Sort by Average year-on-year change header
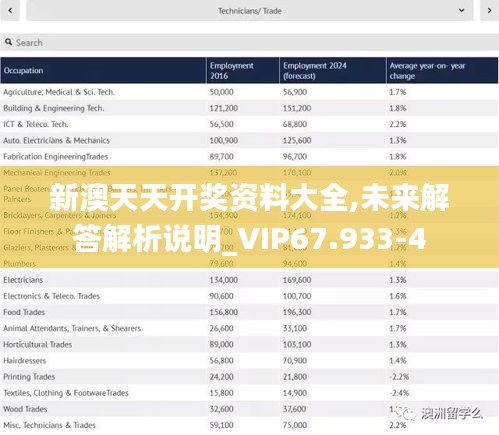This screenshot has width=499, height=435. click(x=442, y=70)
